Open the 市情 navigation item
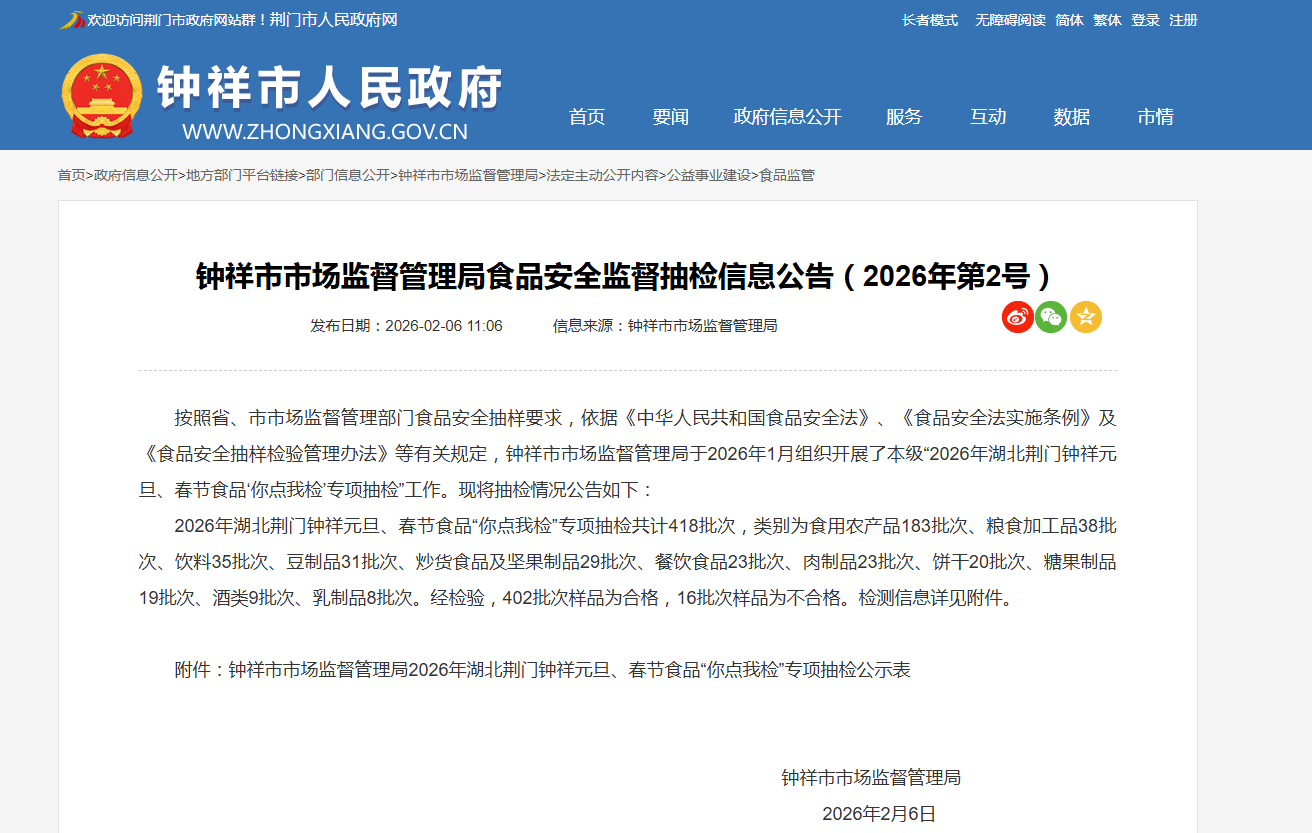The height and width of the screenshot is (833, 1312). point(1156,117)
